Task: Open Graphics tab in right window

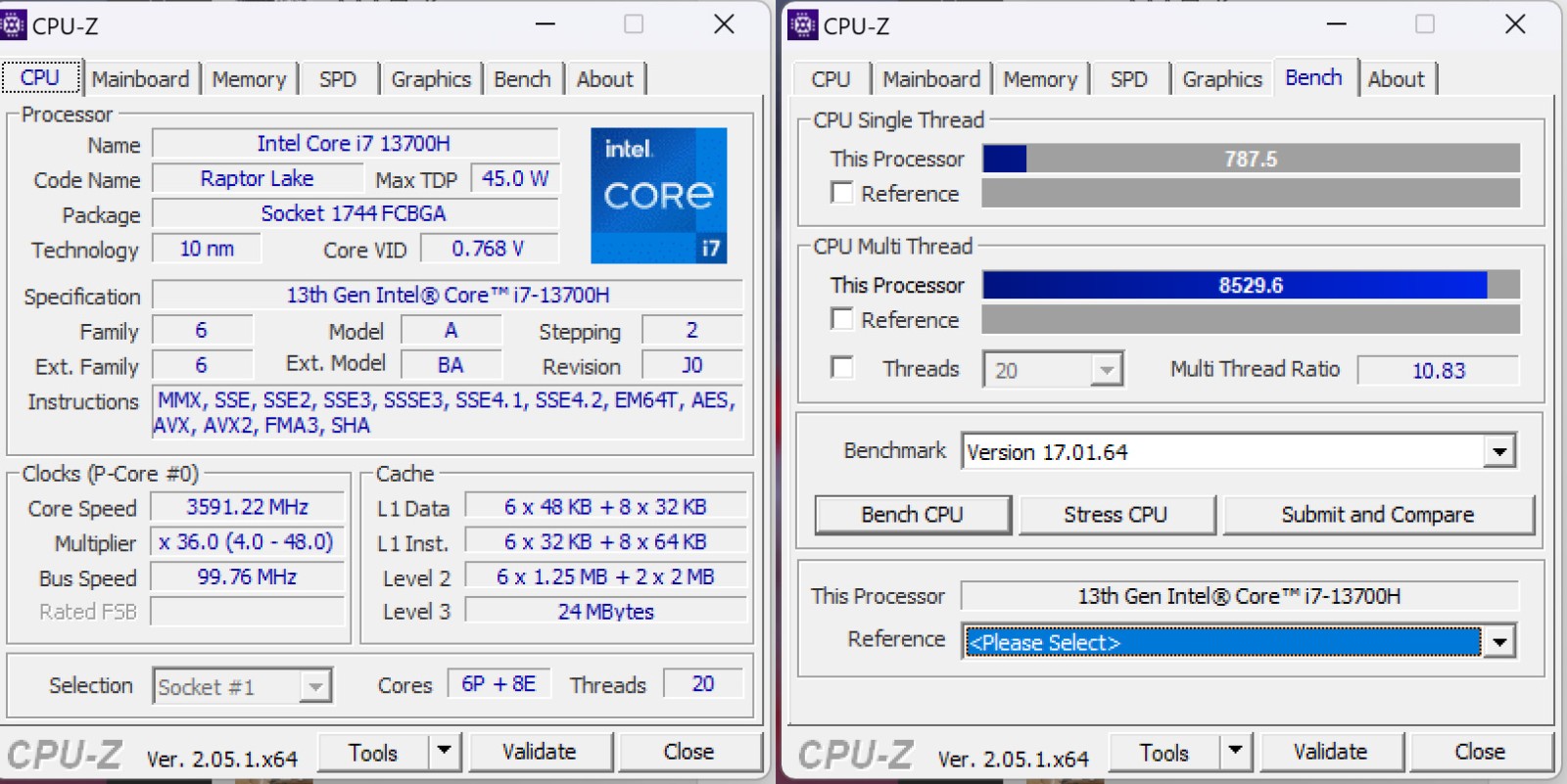Action: tap(1222, 79)
